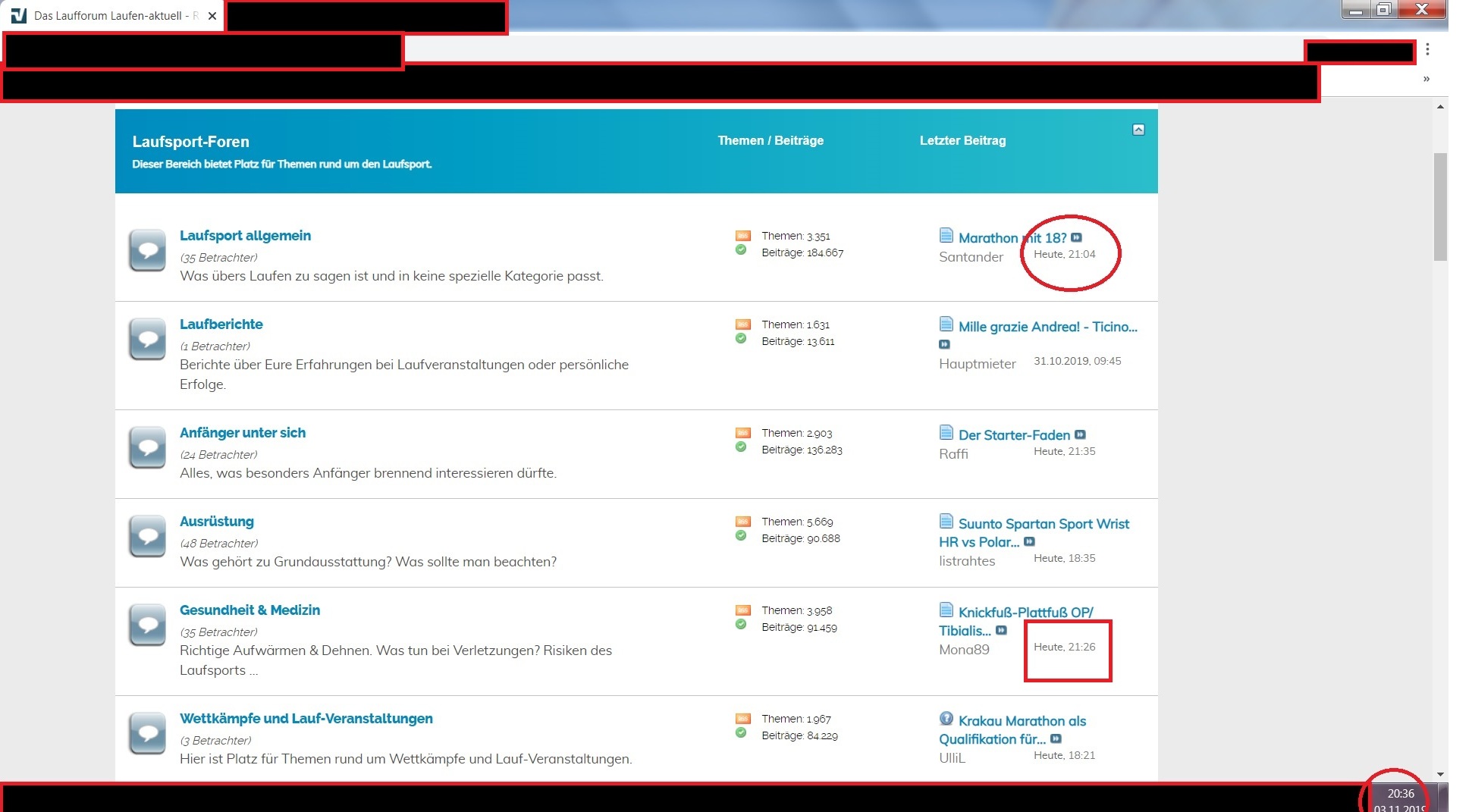Screen dimensions: 1472x812
Task: Open the Krakau Marathon als Qualifikation thread
Action: click(x=1022, y=721)
